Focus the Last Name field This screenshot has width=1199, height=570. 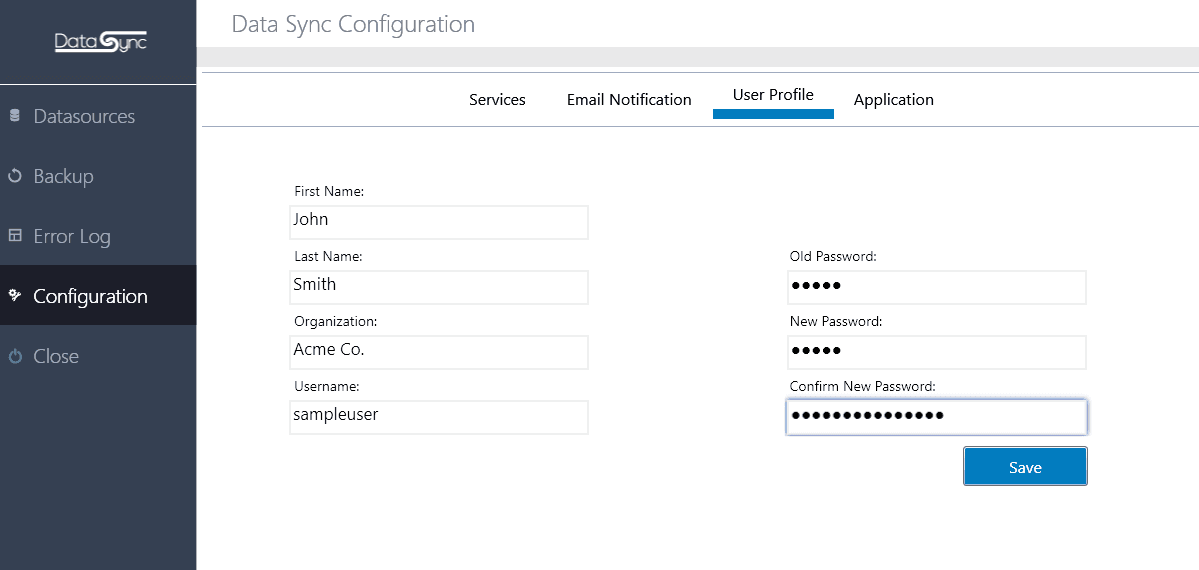[x=439, y=287]
